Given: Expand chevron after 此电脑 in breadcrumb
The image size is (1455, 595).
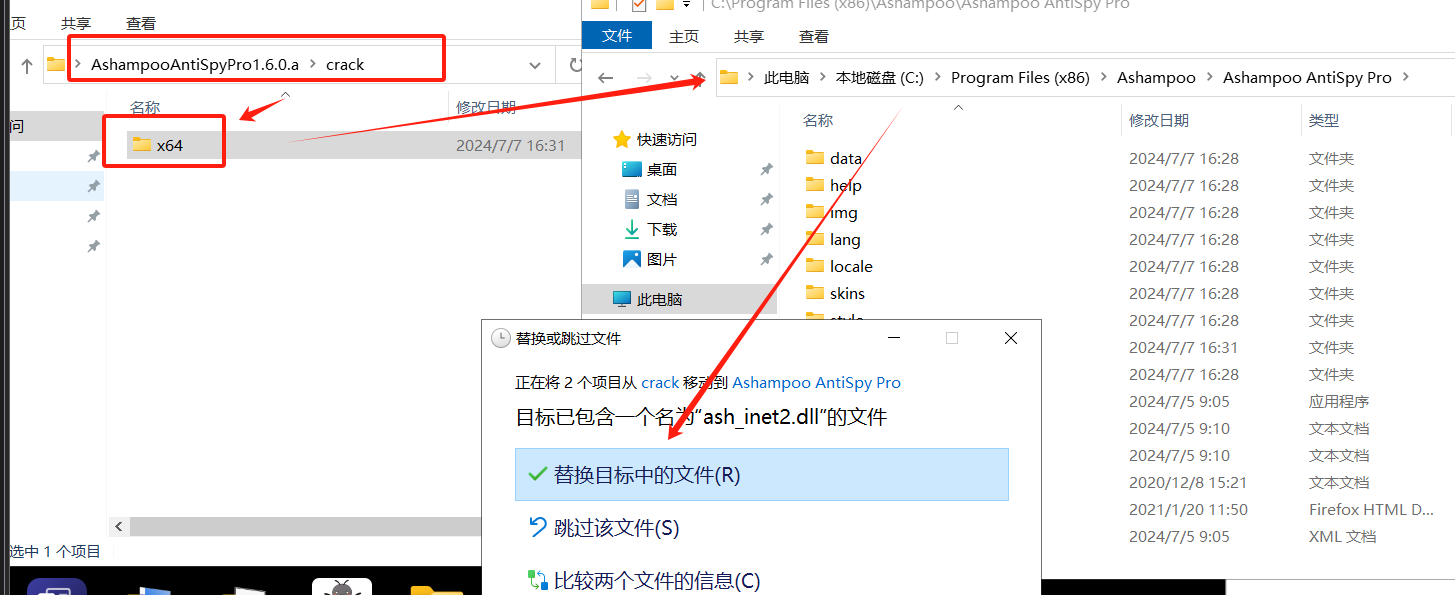Looking at the screenshot, I should pyautogui.click(x=822, y=78).
